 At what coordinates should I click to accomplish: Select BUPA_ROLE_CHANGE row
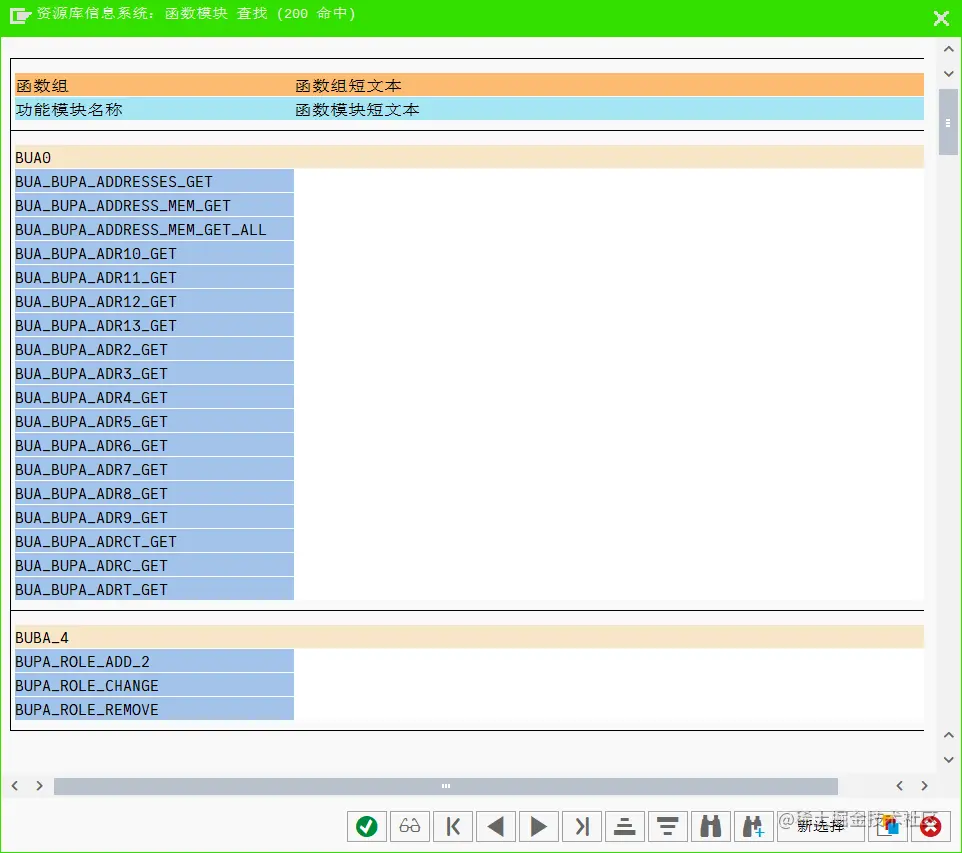click(x=154, y=685)
